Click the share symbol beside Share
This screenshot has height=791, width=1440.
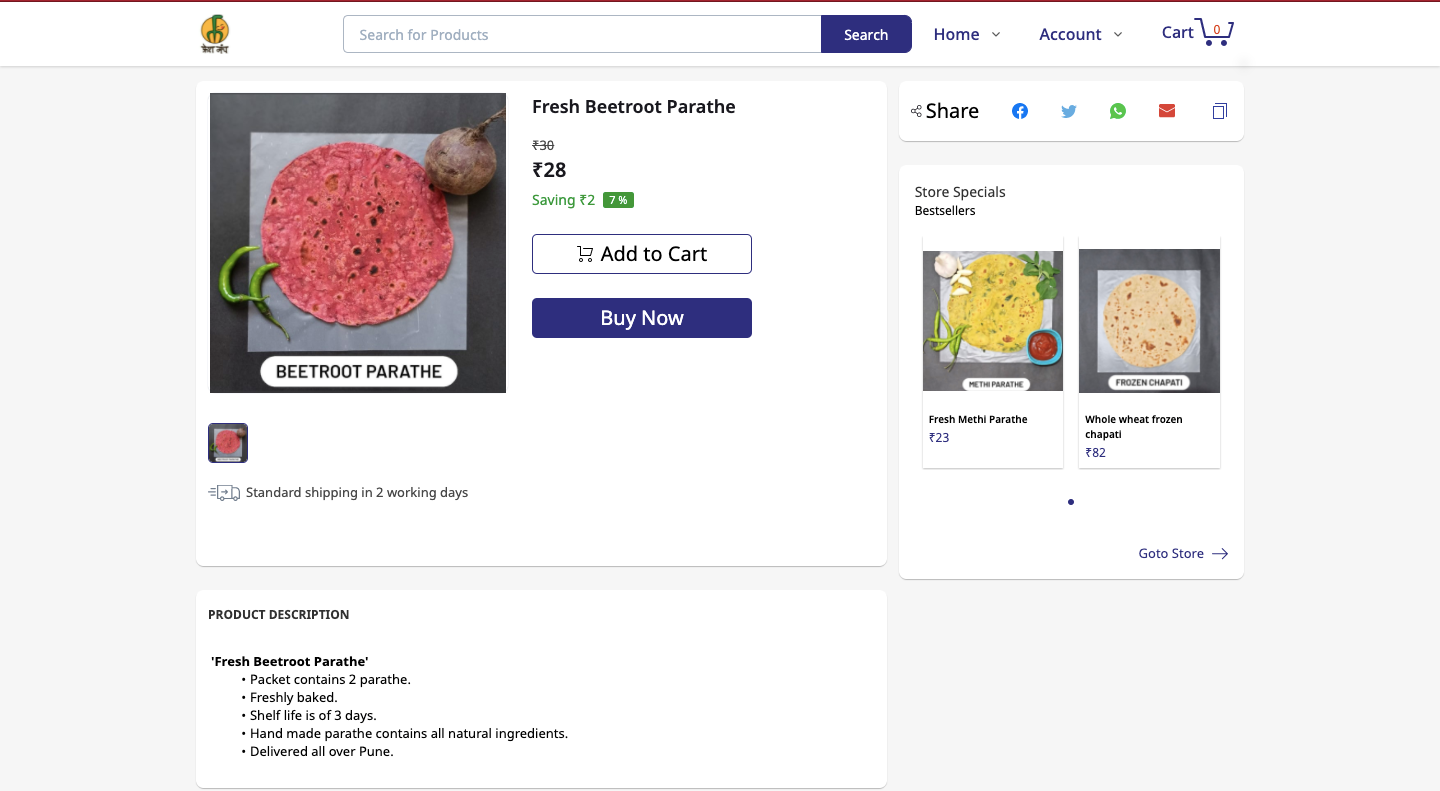pos(916,111)
